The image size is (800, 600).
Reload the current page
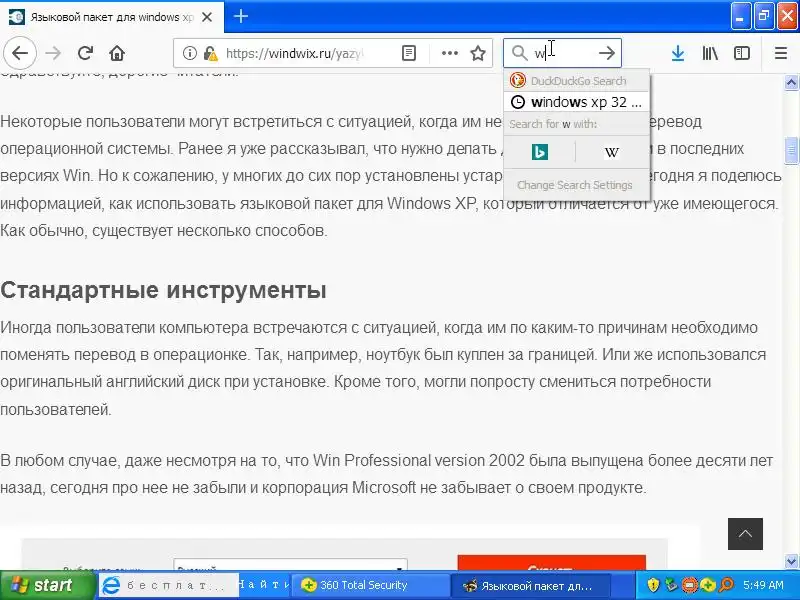pos(85,53)
